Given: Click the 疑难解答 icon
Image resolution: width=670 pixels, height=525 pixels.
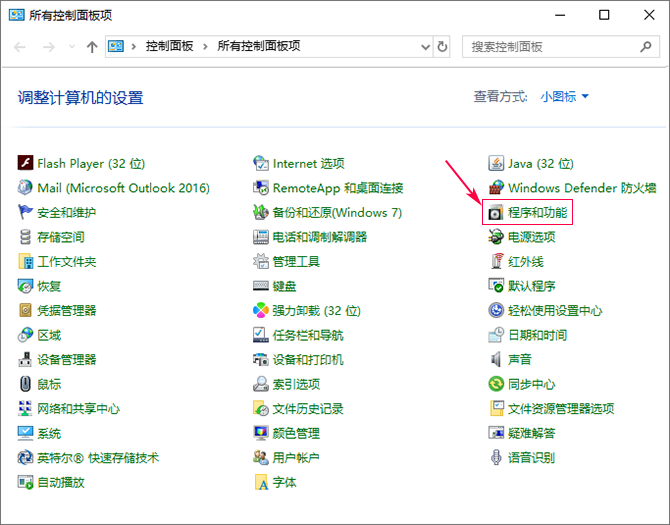Looking at the screenshot, I should (496, 433).
